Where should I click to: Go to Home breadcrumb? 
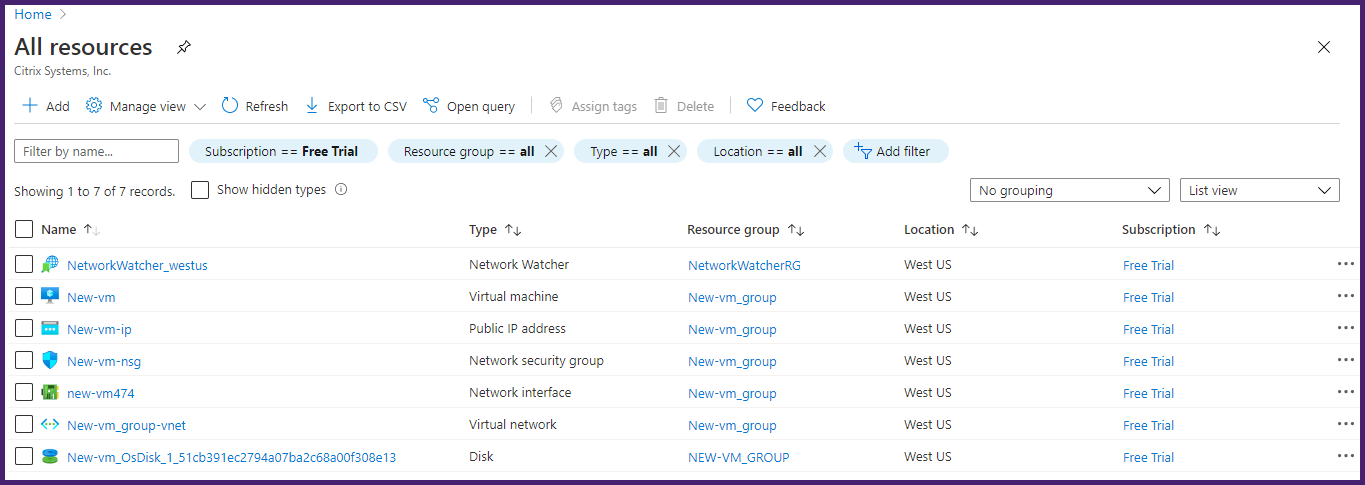click(33, 14)
